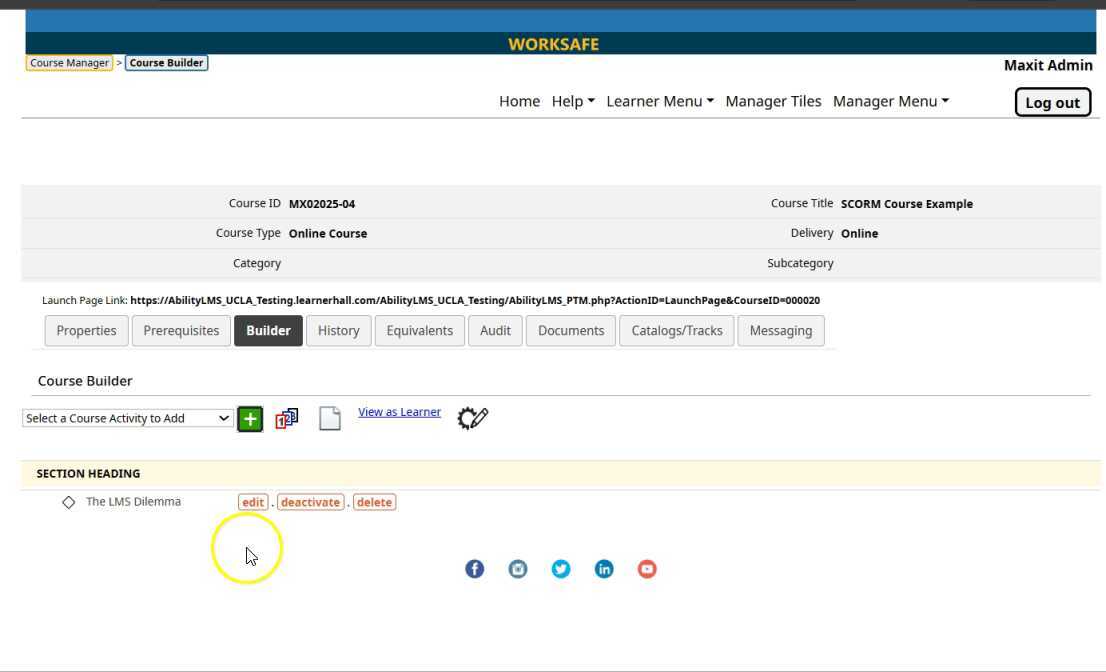Viewport: 1106px width, 672px height.
Task: Click the View as Learner link
Action: point(399,412)
